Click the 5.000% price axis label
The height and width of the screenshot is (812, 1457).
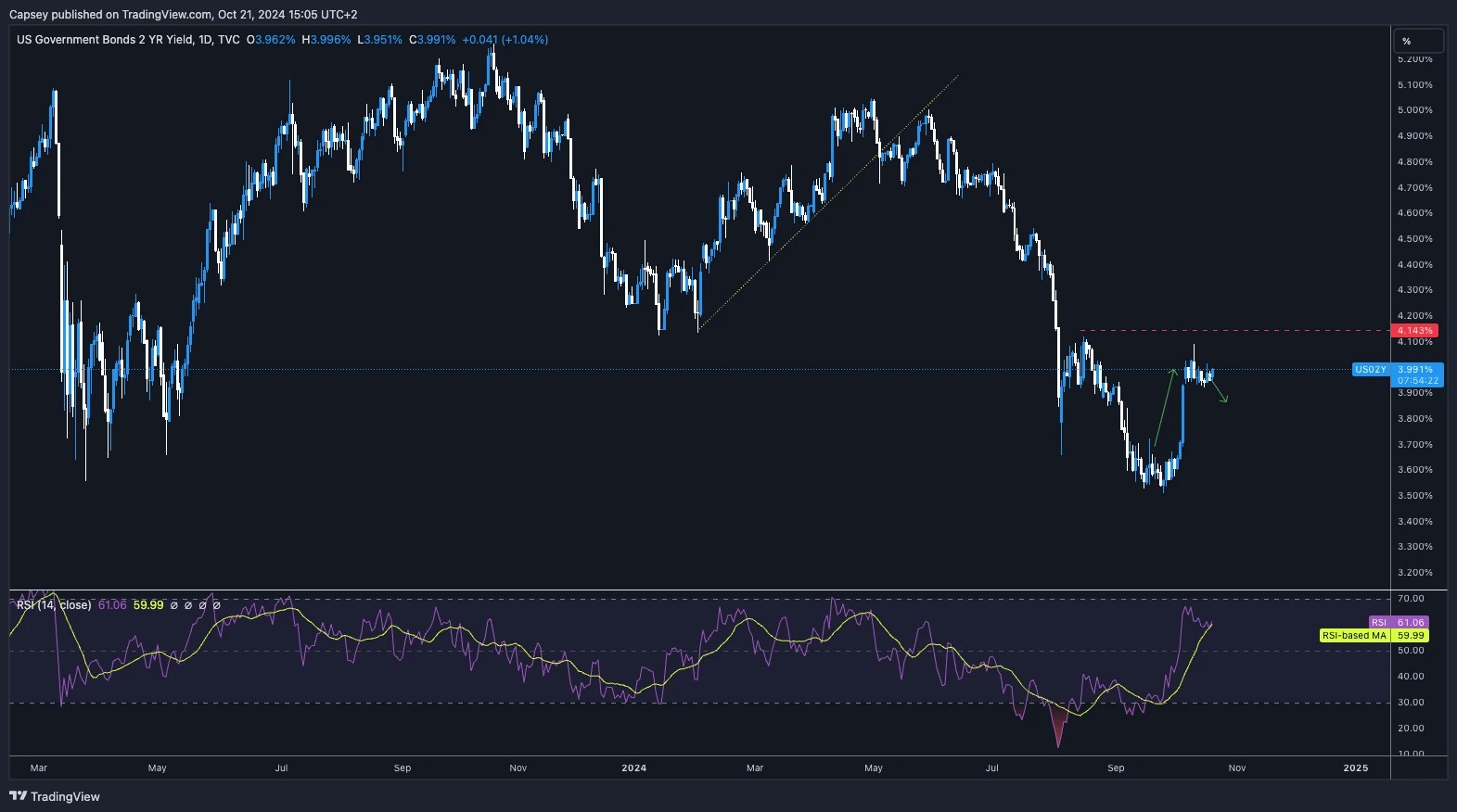coord(1415,110)
